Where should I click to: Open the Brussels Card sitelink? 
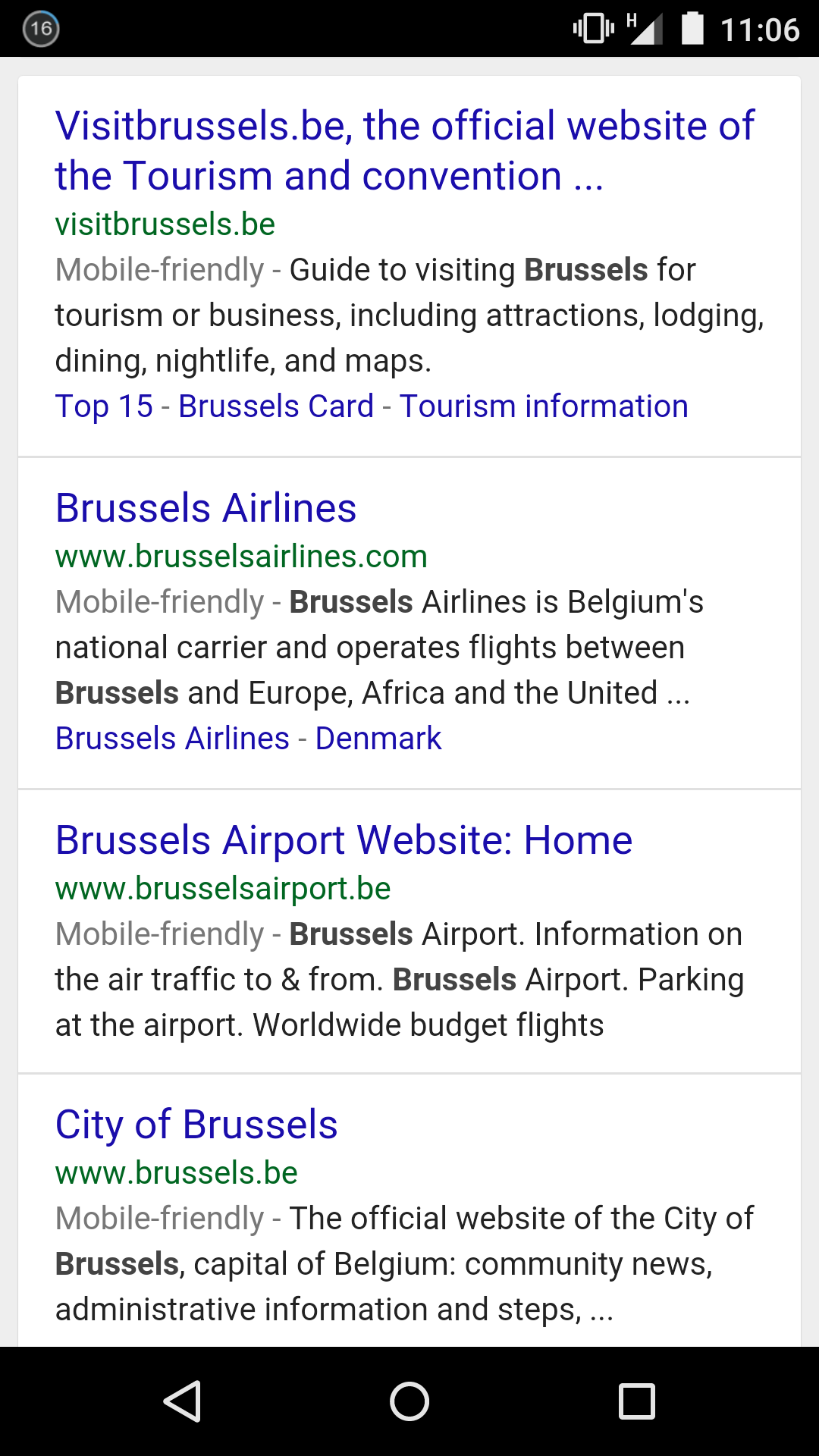pos(276,406)
